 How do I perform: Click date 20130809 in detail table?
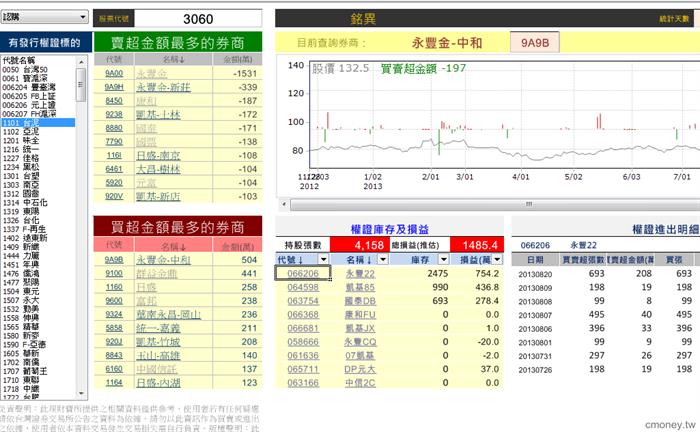click(535, 288)
